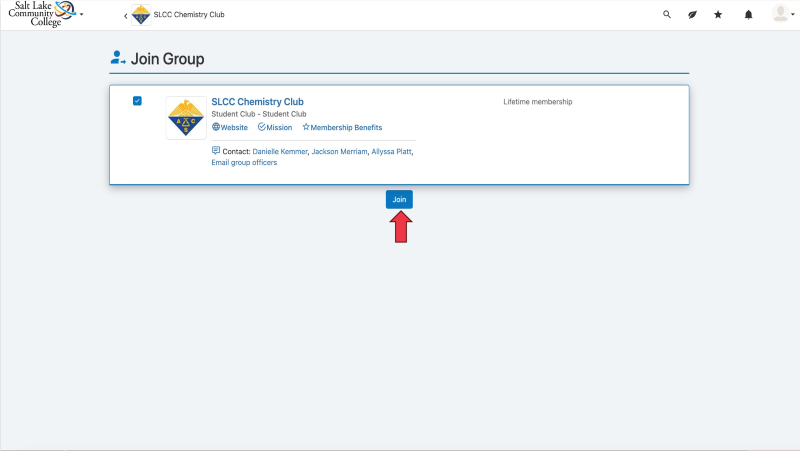Open notifications bell
The height and width of the screenshot is (451, 800).
[x=748, y=15]
